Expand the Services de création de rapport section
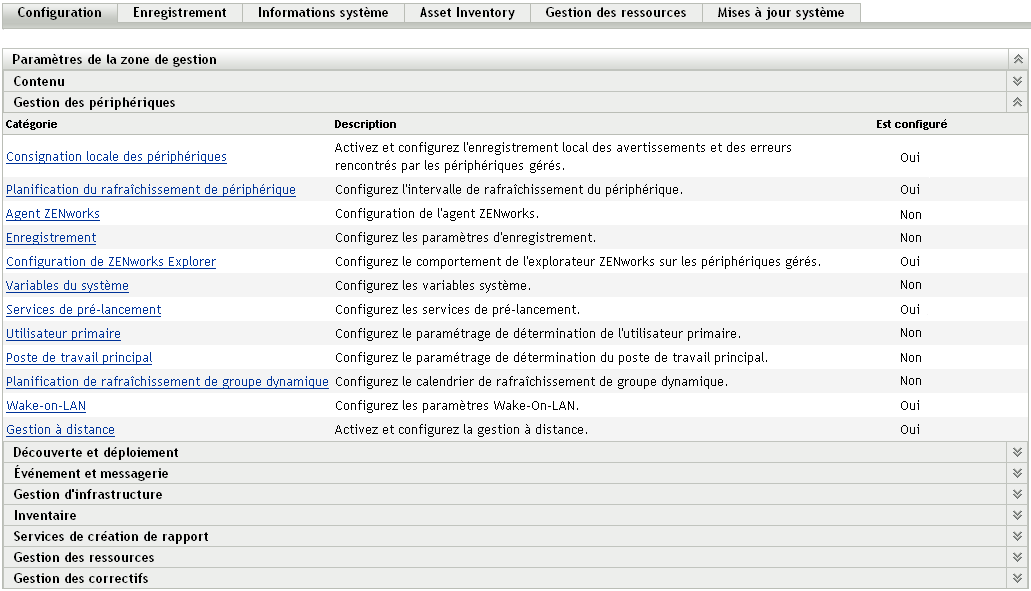Viewport: 1031px width, 591px height. pos(1017,536)
